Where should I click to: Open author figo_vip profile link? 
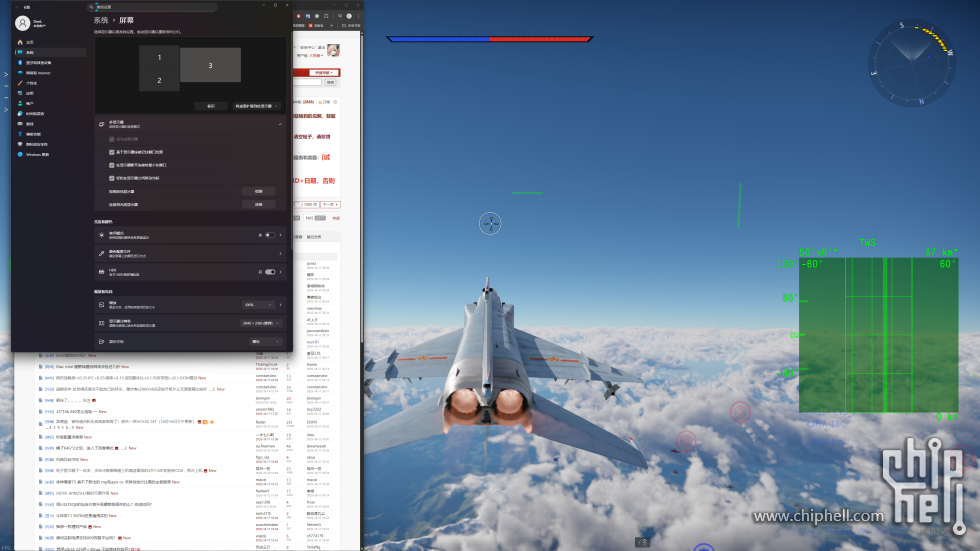click(262, 457)
